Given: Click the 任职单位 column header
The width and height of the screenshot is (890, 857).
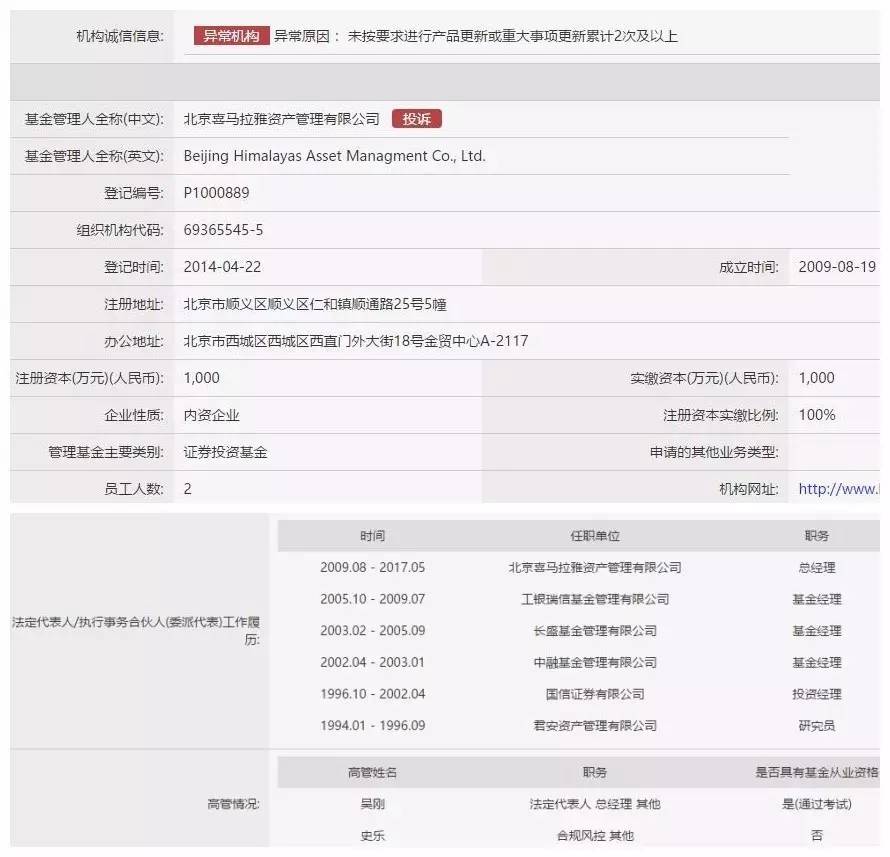Looking at the screenshot, I should point(595,536).
